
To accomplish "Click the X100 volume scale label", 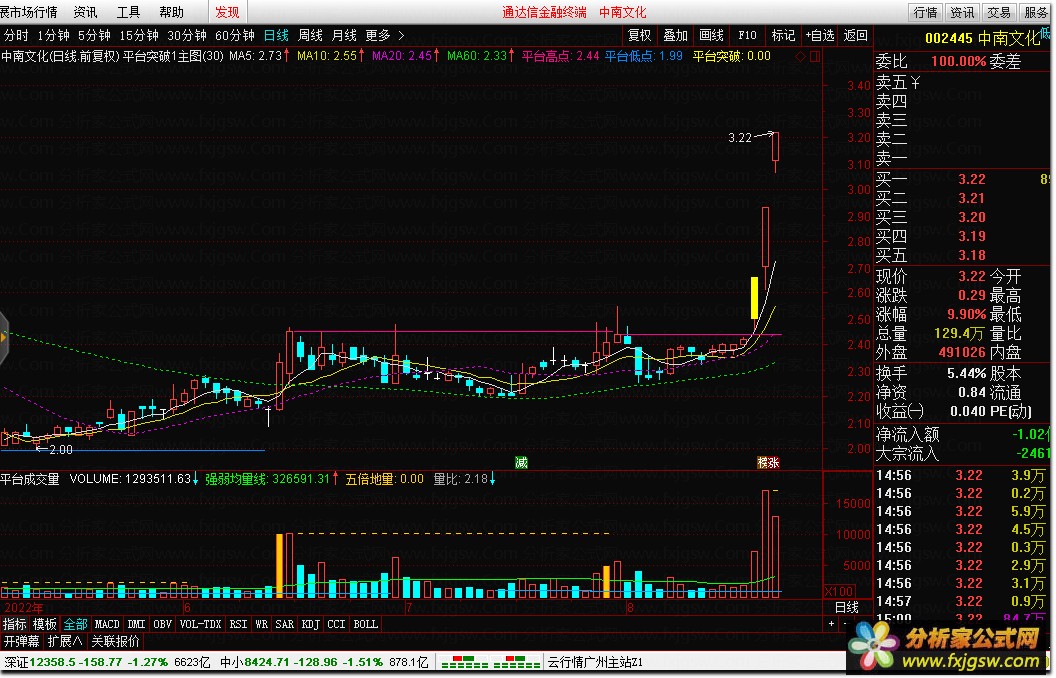I will [x=839, y=592].
